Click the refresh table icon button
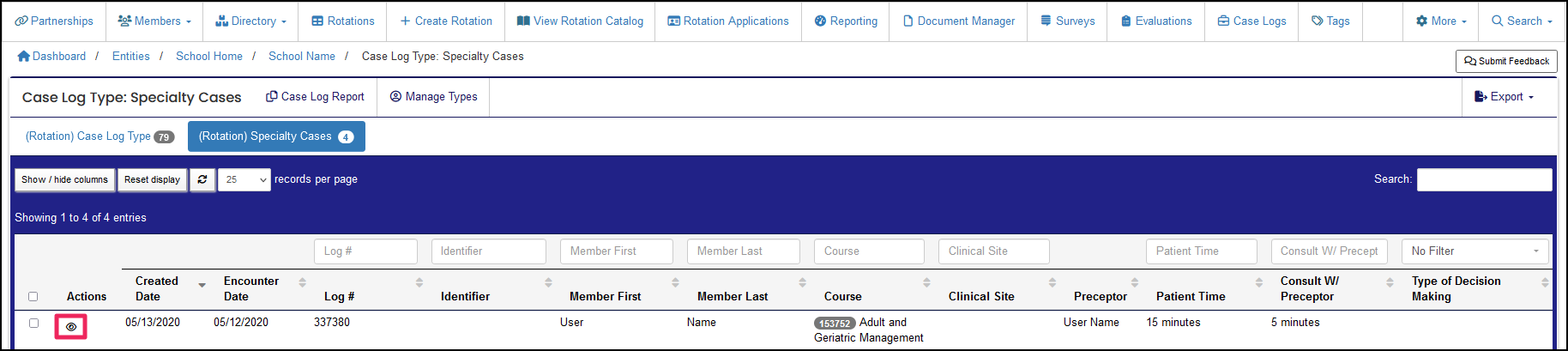The image size is (1568, 351). 202,179
